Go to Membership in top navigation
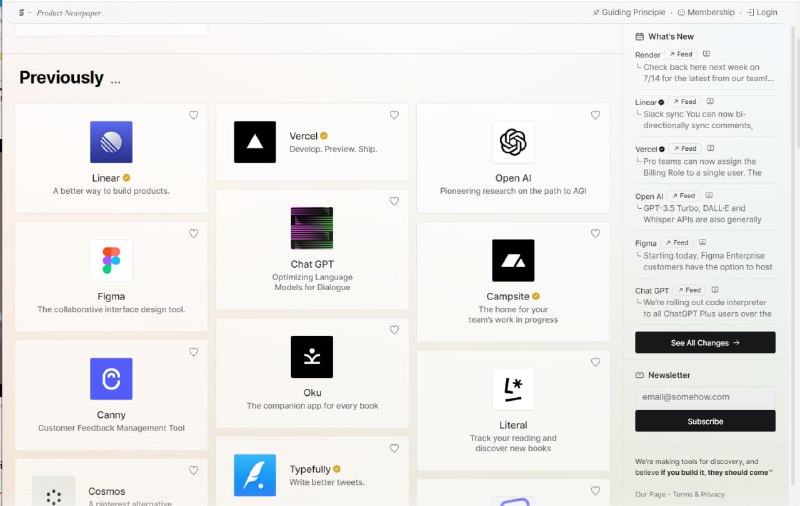 [x=706, y=13]
